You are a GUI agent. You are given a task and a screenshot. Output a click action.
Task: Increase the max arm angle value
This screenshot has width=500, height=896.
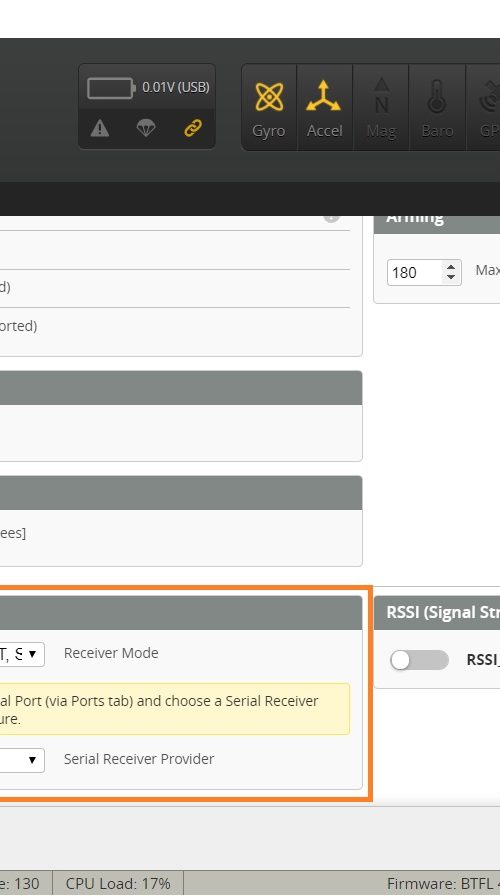coord(451,266)
